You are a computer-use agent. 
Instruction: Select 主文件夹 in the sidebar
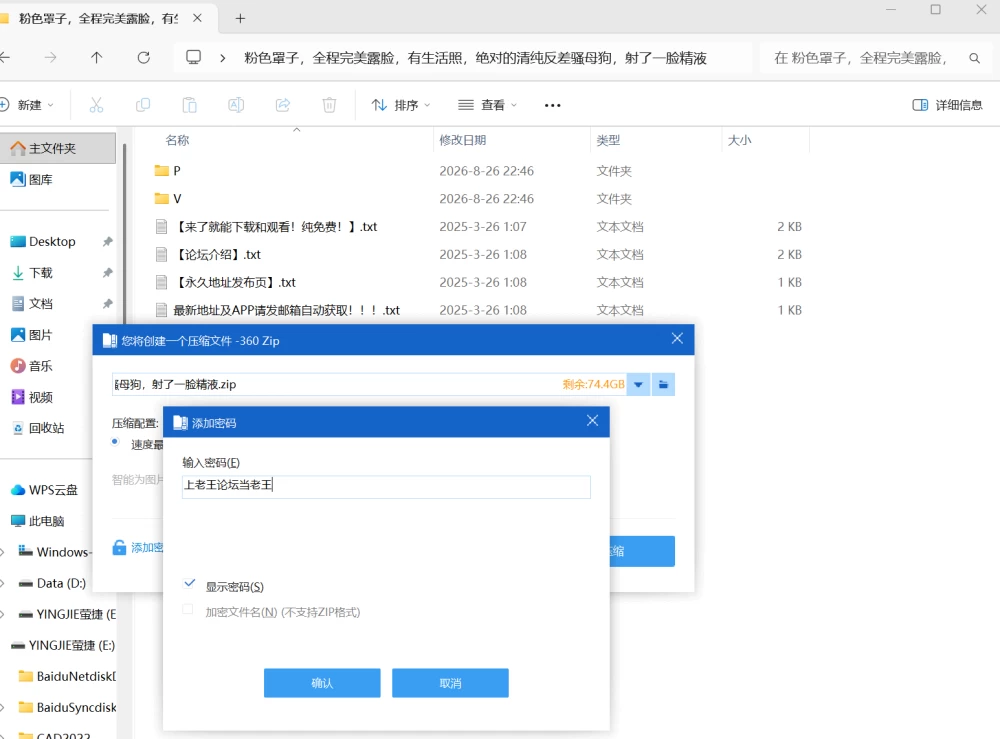tap(58, 148)
